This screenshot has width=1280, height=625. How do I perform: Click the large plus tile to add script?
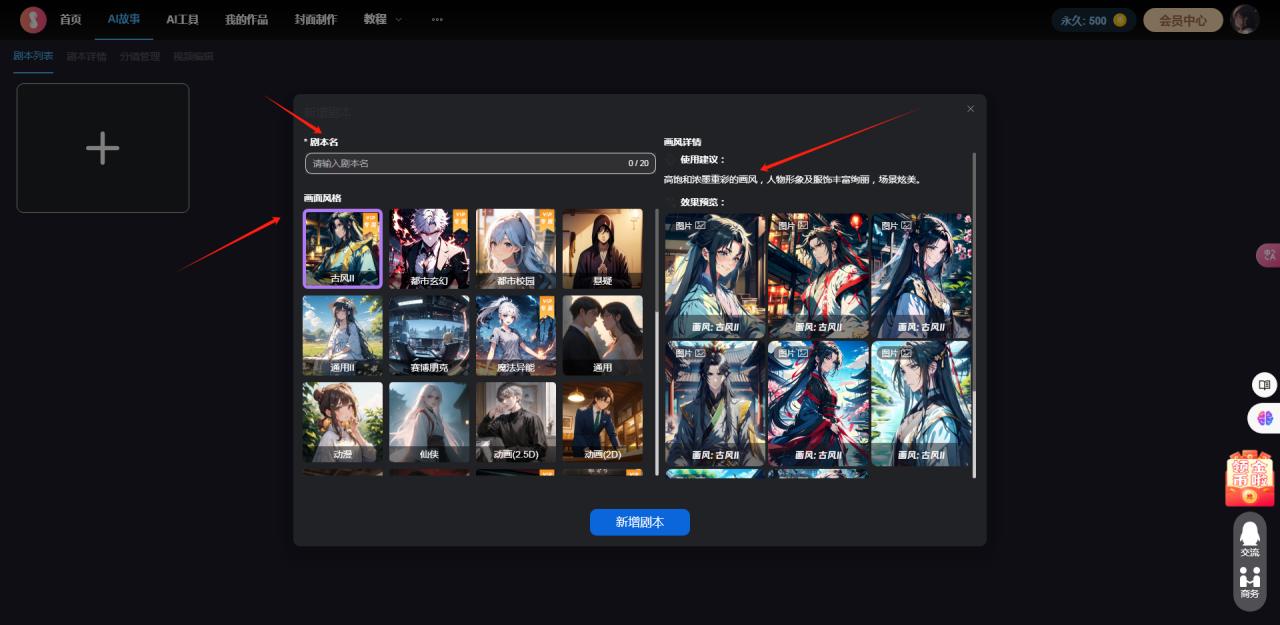click(103, 148)
